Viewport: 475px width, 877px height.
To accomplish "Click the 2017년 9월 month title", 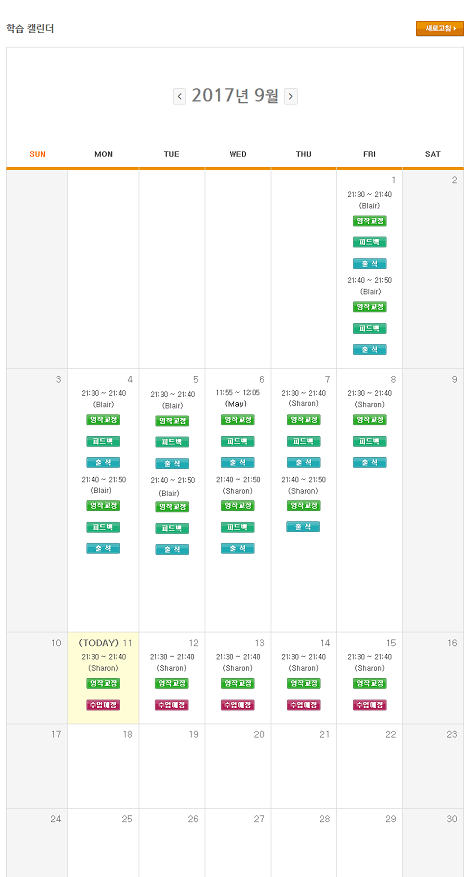I will [x=235, y=96].
